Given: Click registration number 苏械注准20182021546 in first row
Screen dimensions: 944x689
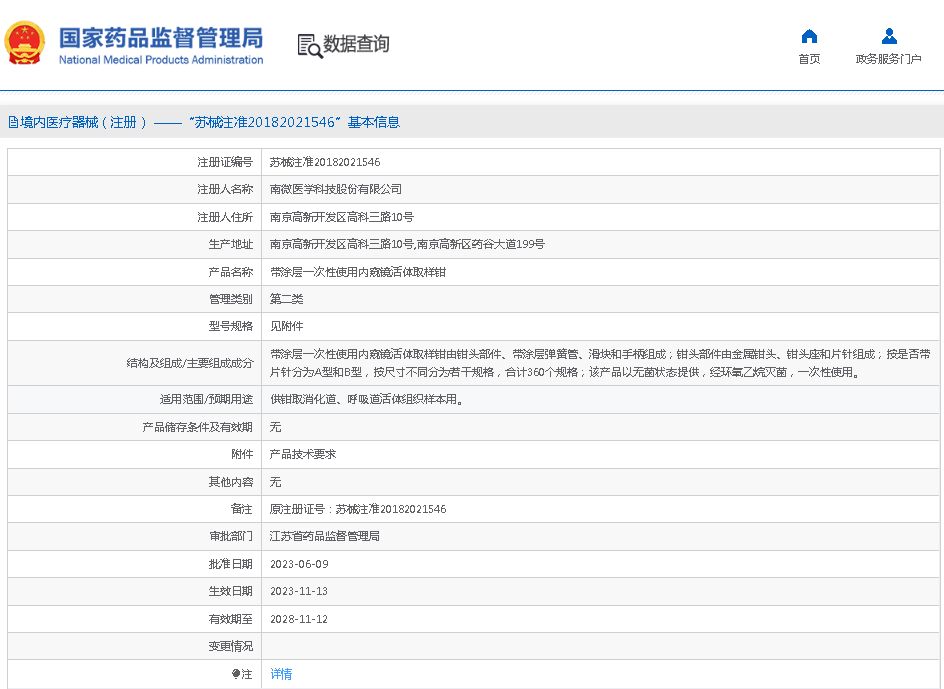Looking at the screenshot, I should tap(325, 162).
